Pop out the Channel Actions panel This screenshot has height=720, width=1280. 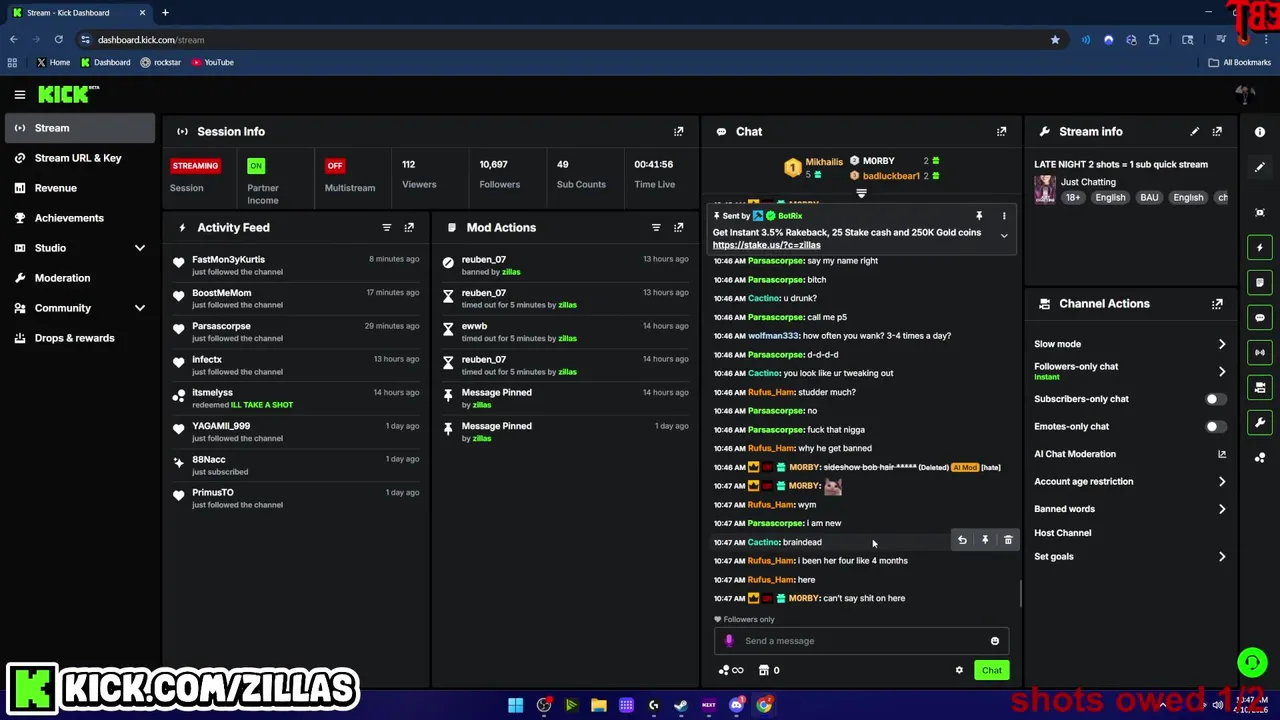coord(1217,304)
